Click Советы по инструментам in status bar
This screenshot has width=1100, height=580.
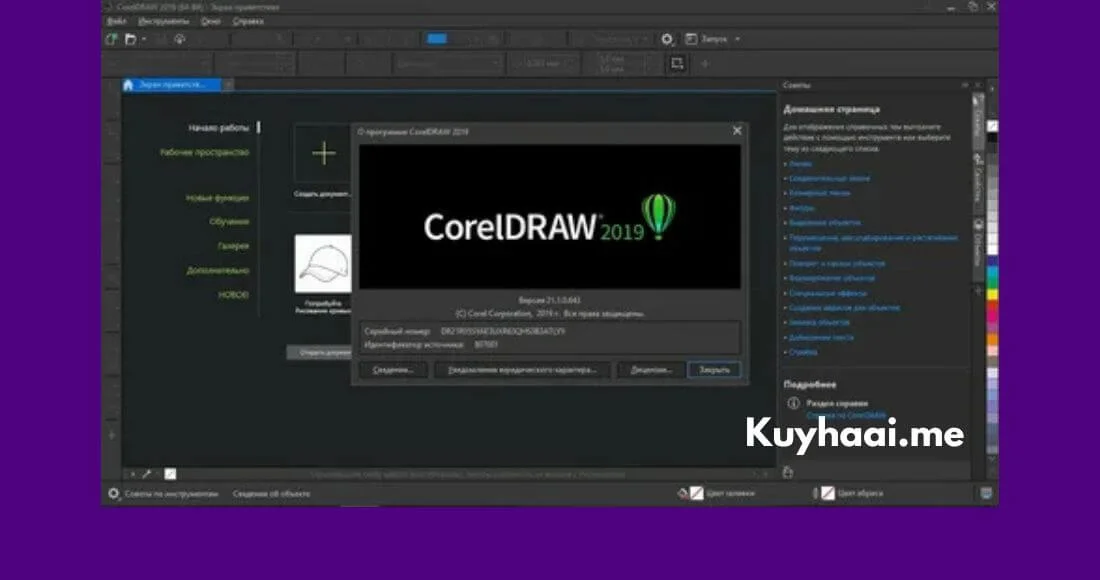tap(171, 494)
